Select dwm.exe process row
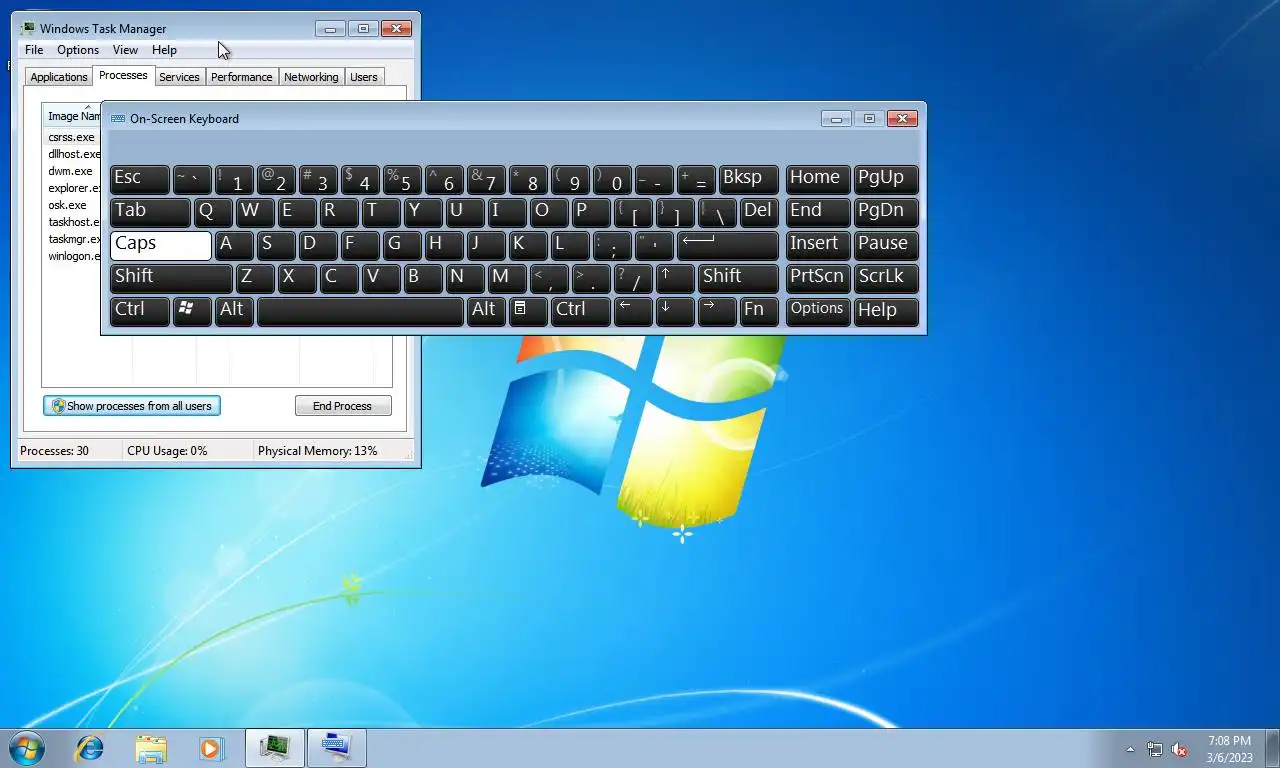The image size is (1280, 768). click(72, 171)
